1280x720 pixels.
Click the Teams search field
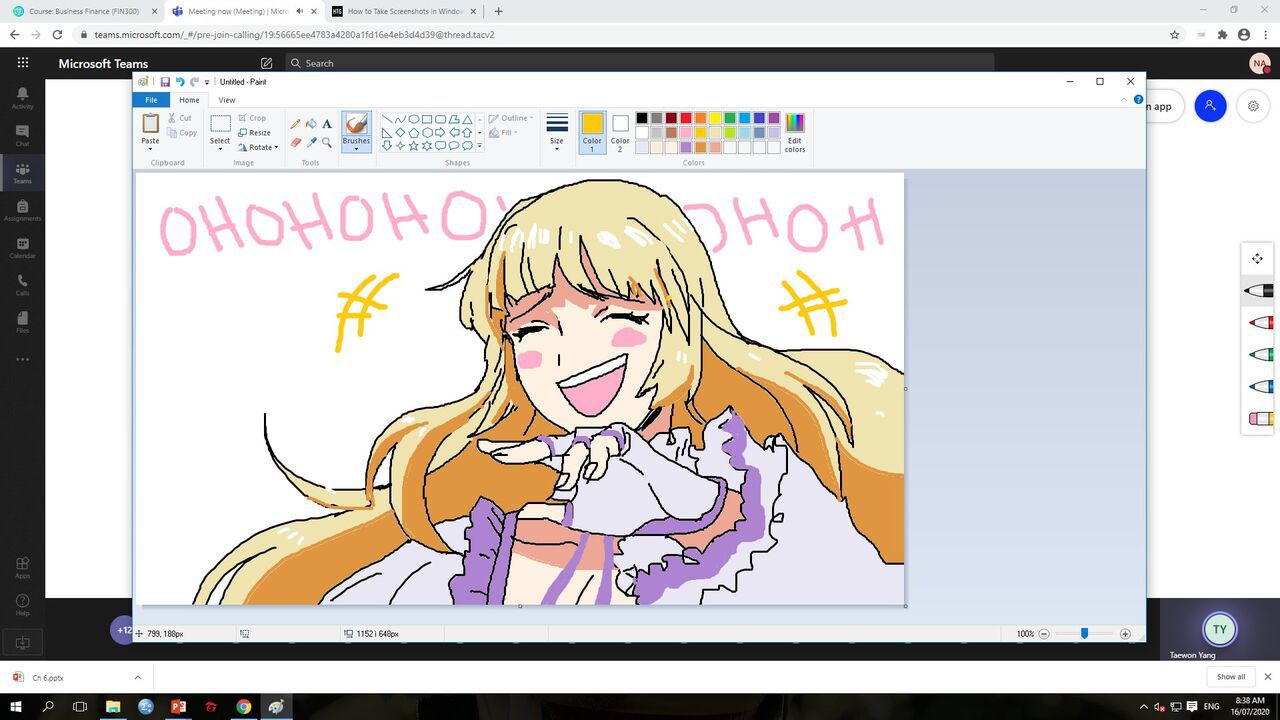640,63
